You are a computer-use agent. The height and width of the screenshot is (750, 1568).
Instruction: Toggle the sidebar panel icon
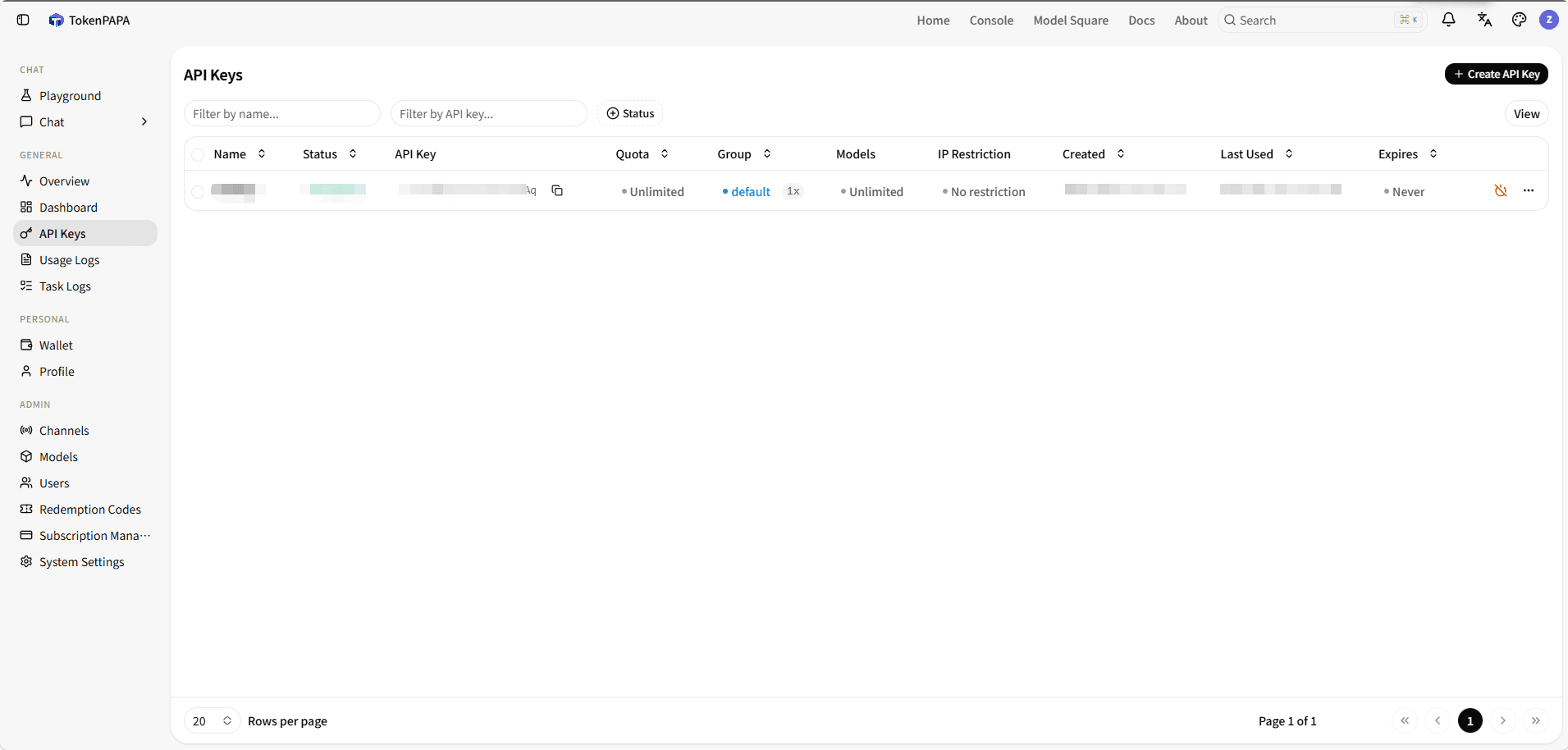(x=23, y=20)
